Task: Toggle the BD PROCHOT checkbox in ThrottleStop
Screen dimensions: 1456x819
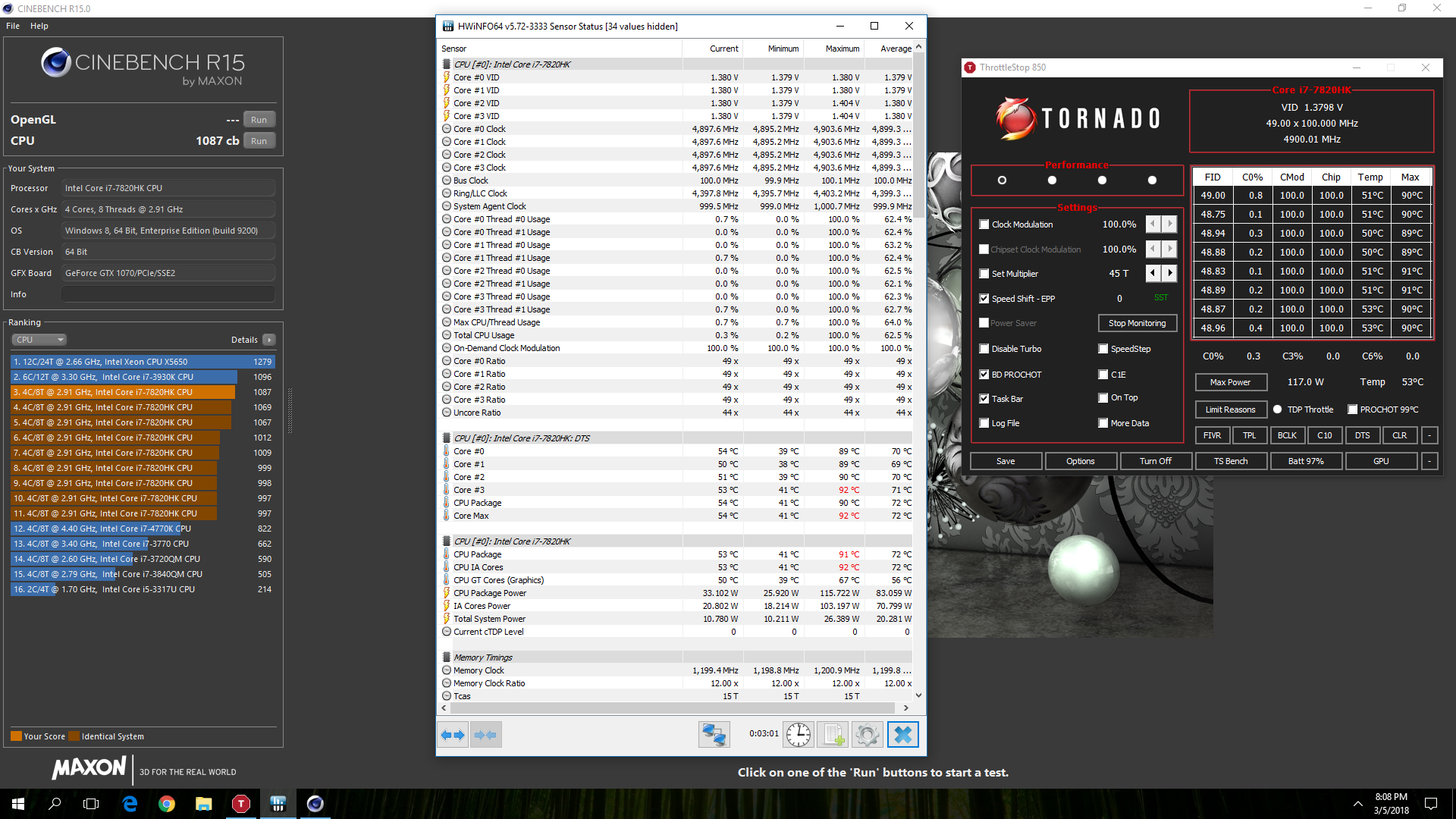Action: pos(984,373)
